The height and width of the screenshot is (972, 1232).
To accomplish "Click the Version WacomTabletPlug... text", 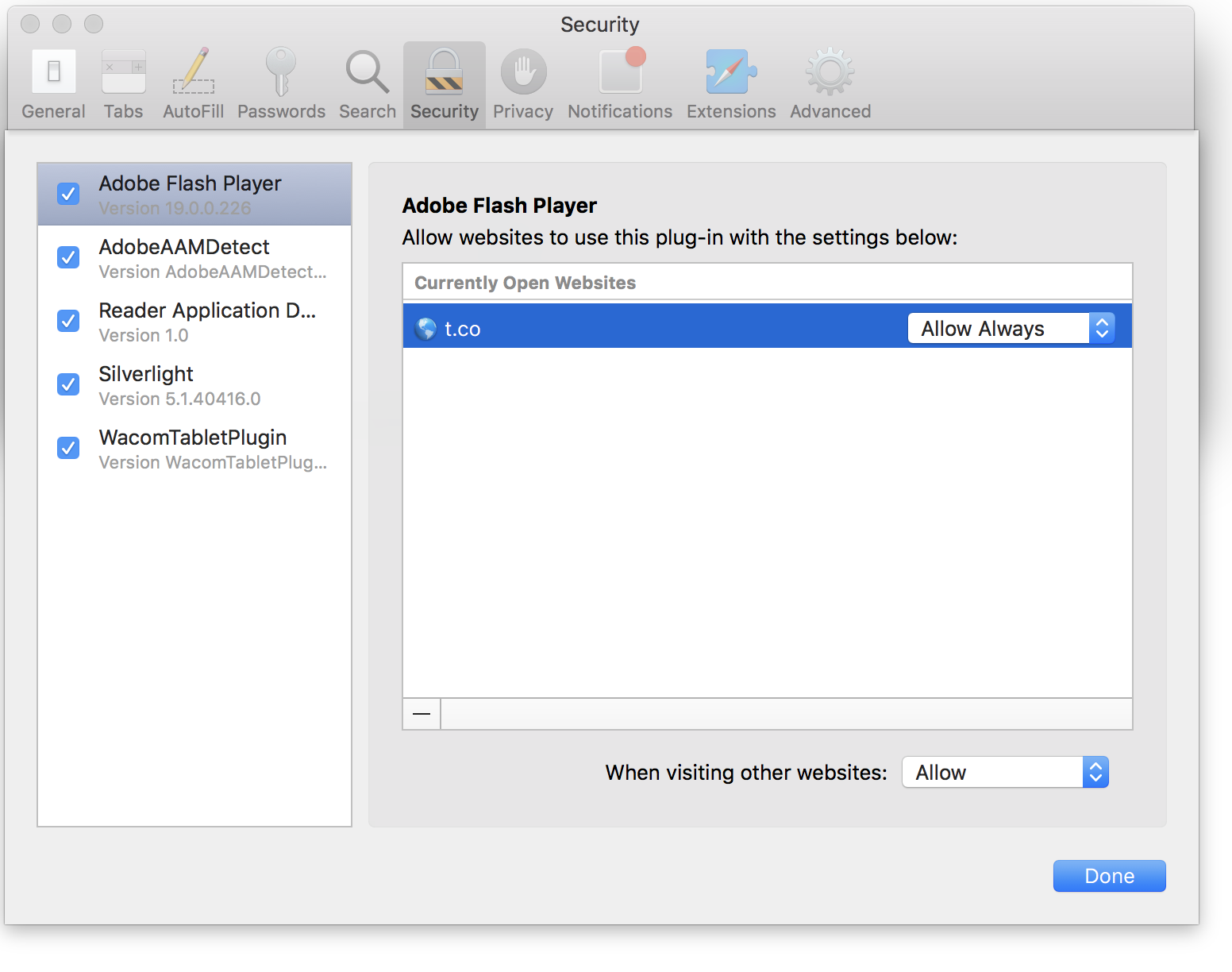I will [213, 462].
